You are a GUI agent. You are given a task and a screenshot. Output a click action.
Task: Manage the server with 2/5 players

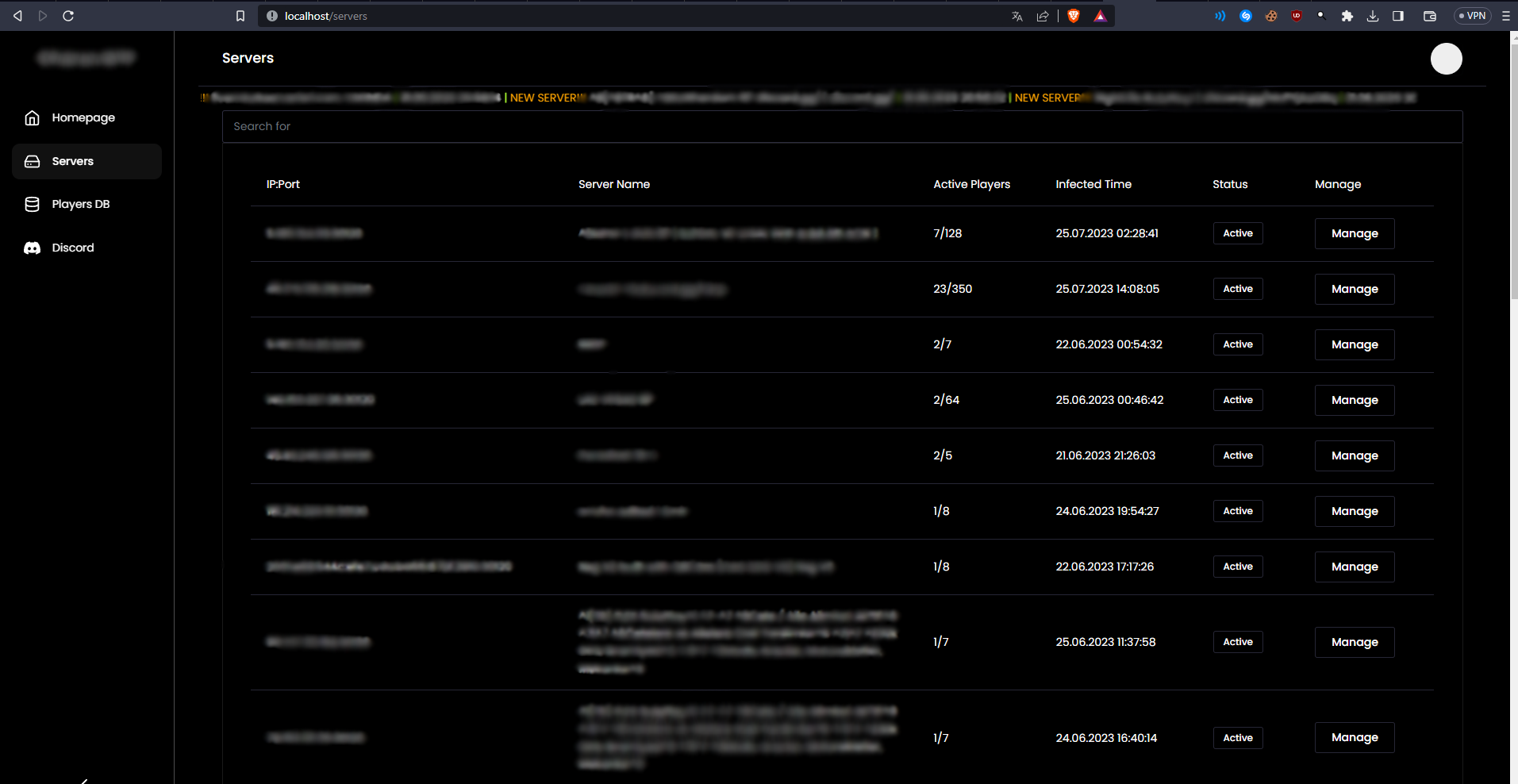[x=1355, y=455]
